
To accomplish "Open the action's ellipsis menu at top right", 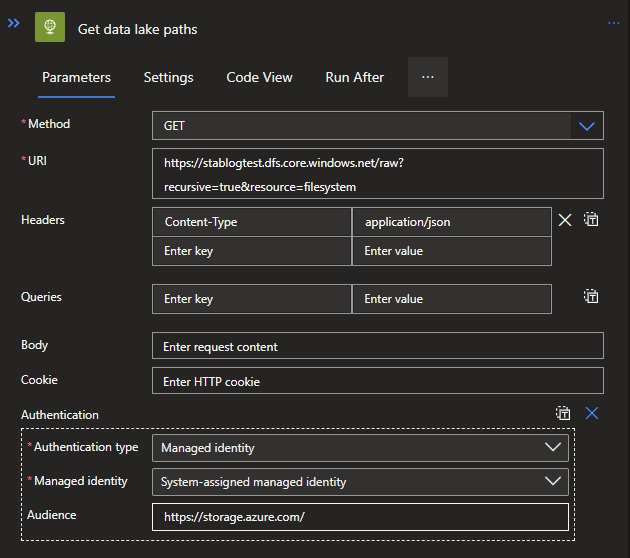I will pyautogui.click(x=613, y=22).
